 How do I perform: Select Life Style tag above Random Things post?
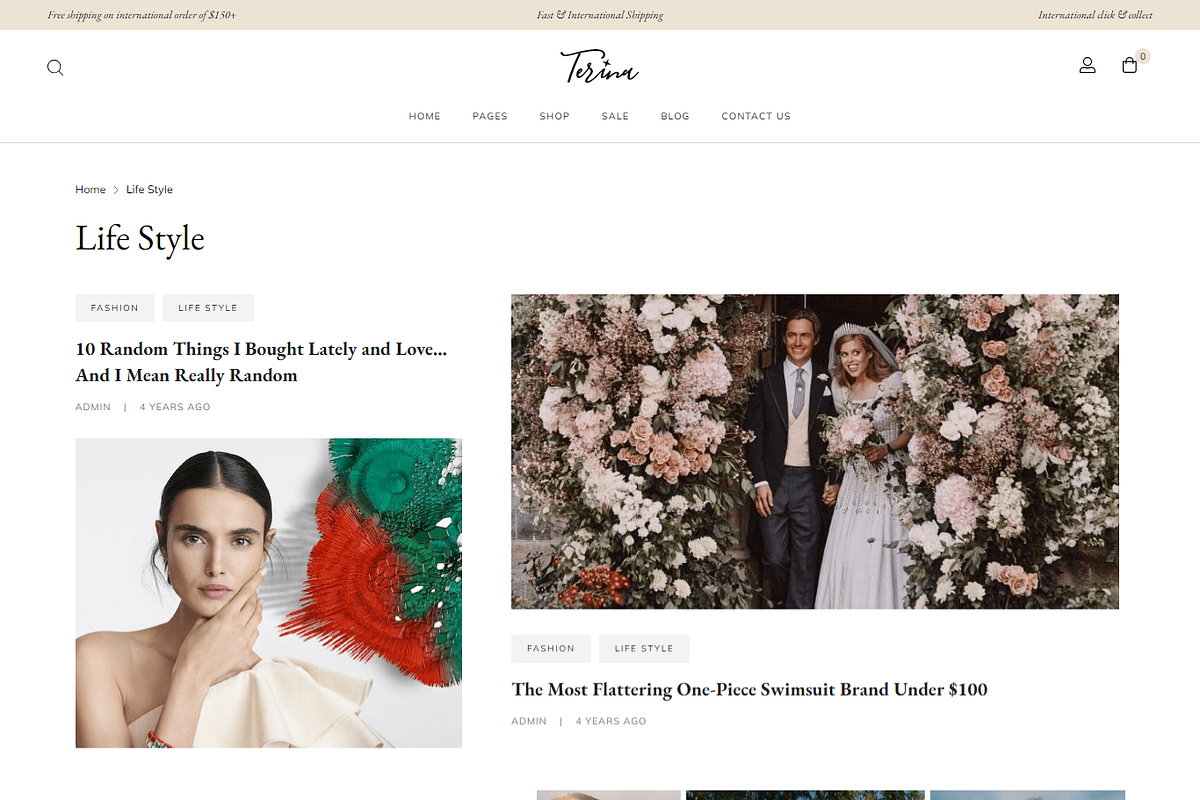pyautogui.click(x=208, y=308)
